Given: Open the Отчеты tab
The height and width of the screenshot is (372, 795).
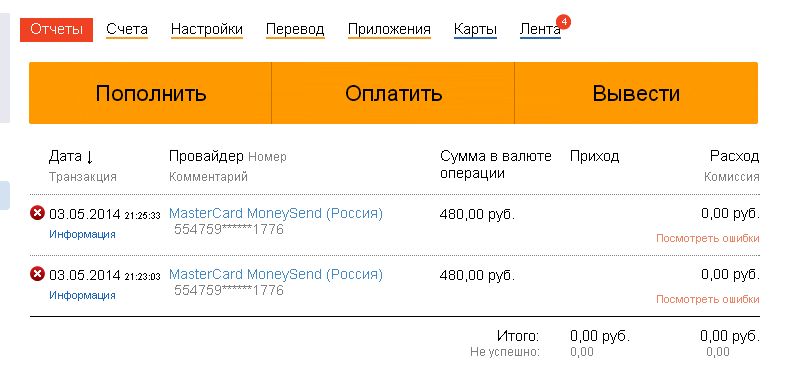Looking at the screenshot, I should 56,29.
